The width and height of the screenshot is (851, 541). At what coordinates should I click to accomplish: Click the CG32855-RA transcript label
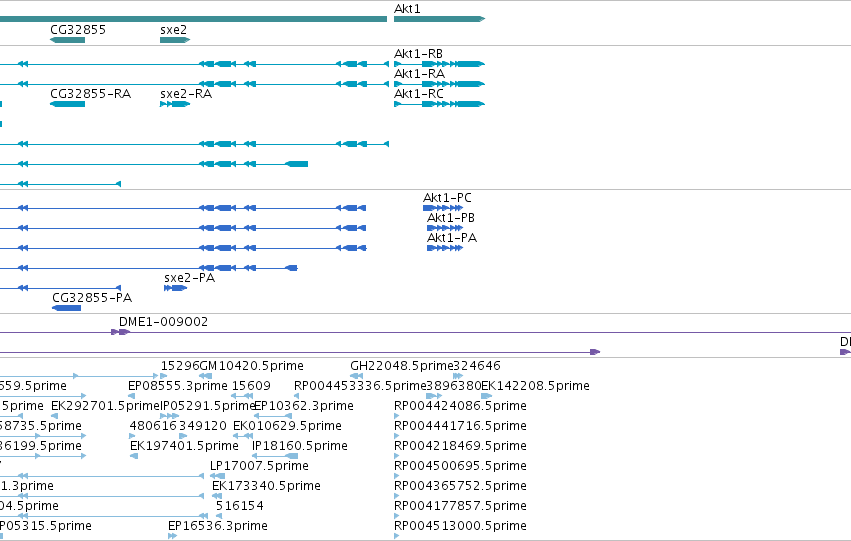(x=90, y=94)
